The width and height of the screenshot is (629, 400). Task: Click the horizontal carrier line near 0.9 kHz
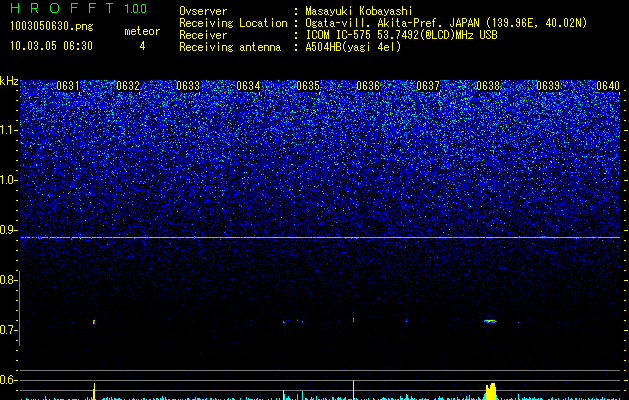pyautogui.click(x=320, y=238)
